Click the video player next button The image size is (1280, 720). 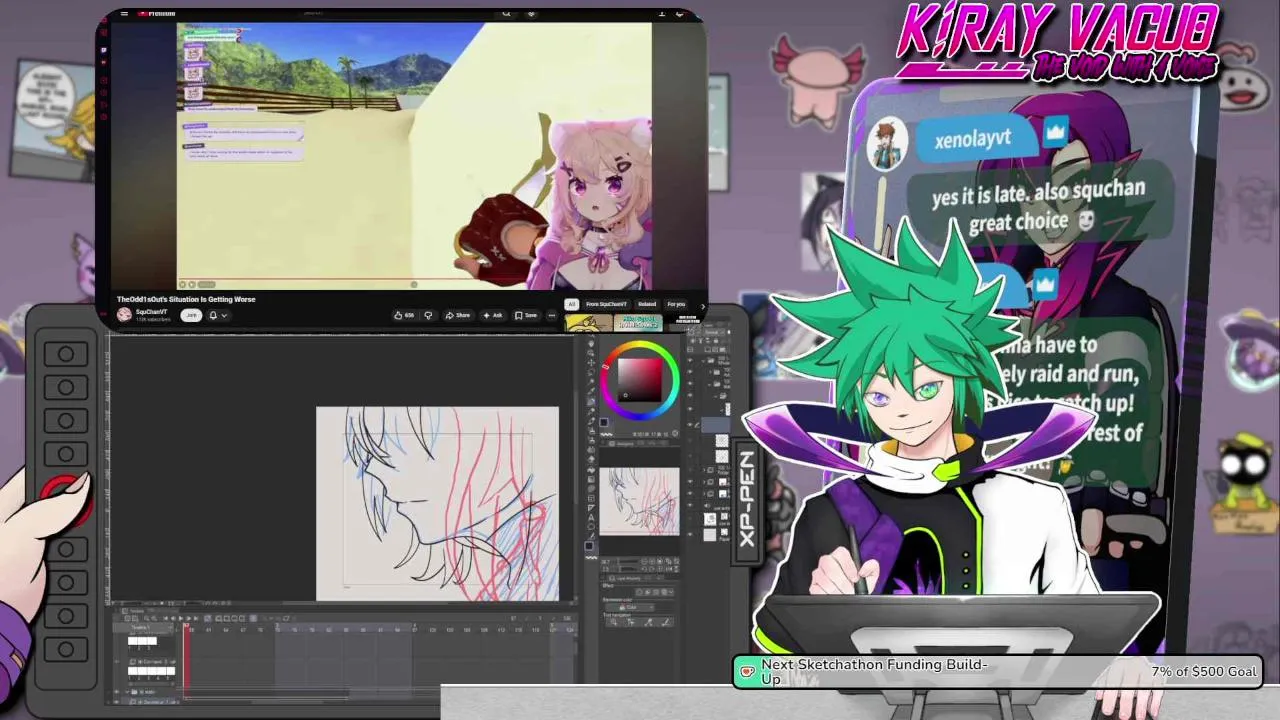192,285
